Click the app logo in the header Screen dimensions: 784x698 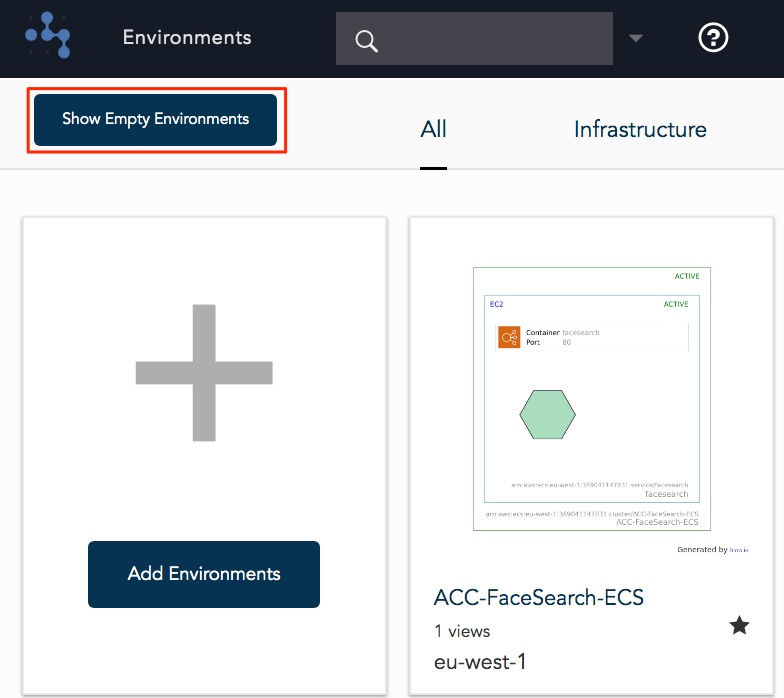coord(48,36)
